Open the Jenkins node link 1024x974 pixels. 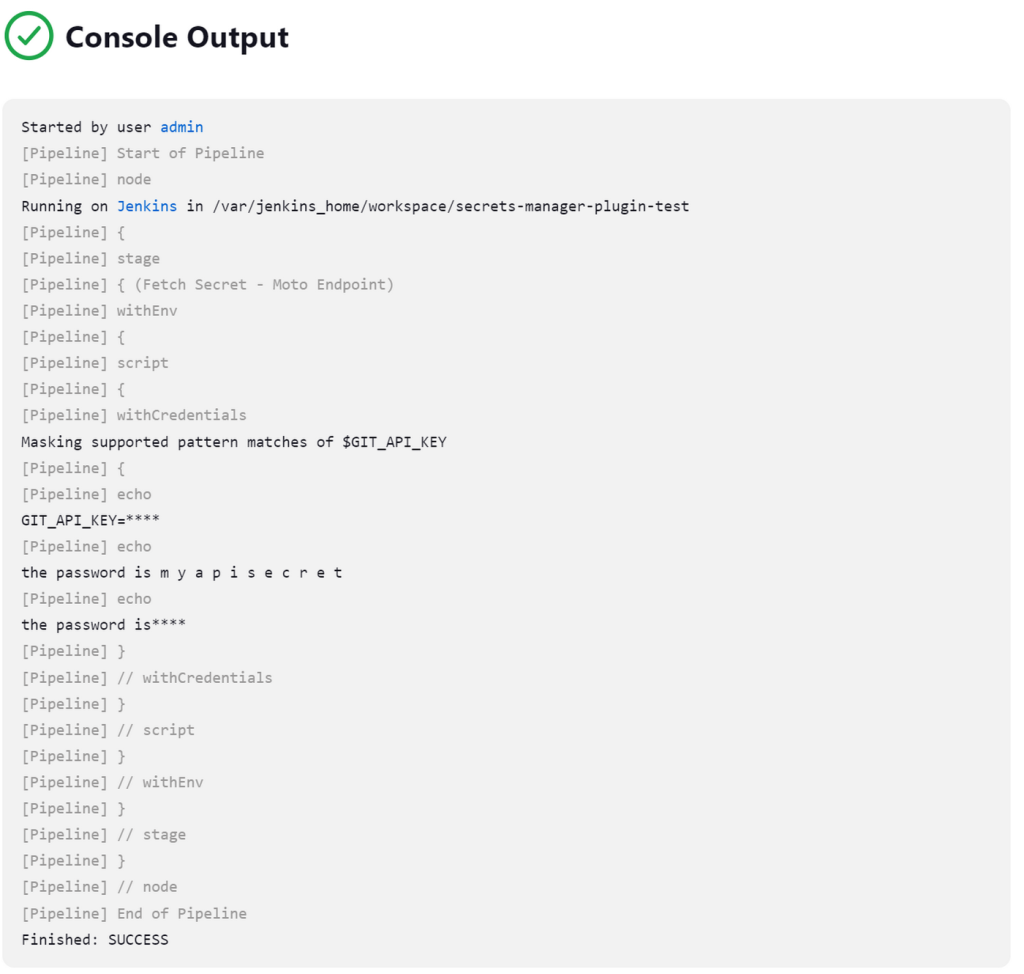[147, 206]
